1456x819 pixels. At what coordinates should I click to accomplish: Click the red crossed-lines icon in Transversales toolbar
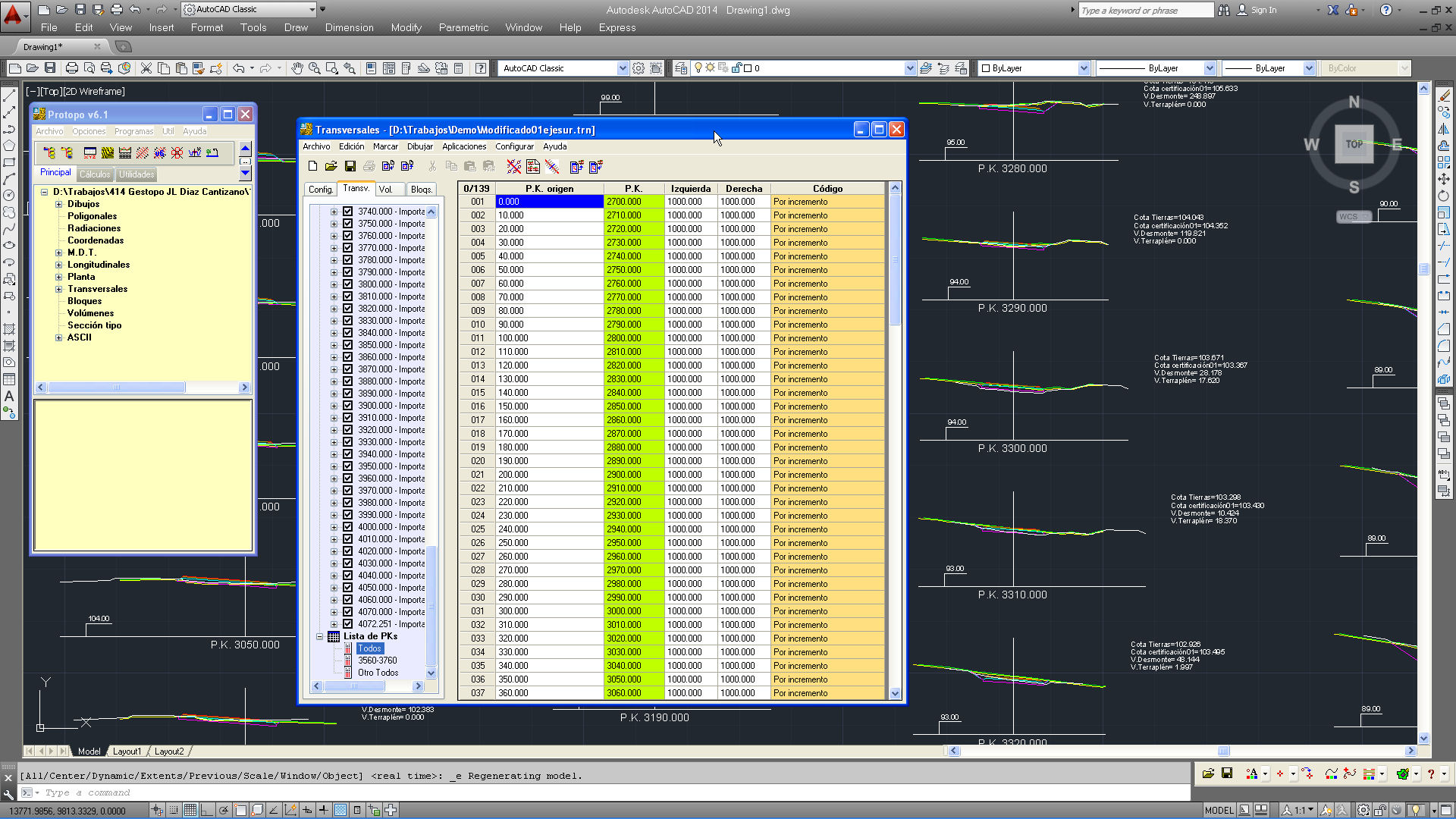coord(514,166)
